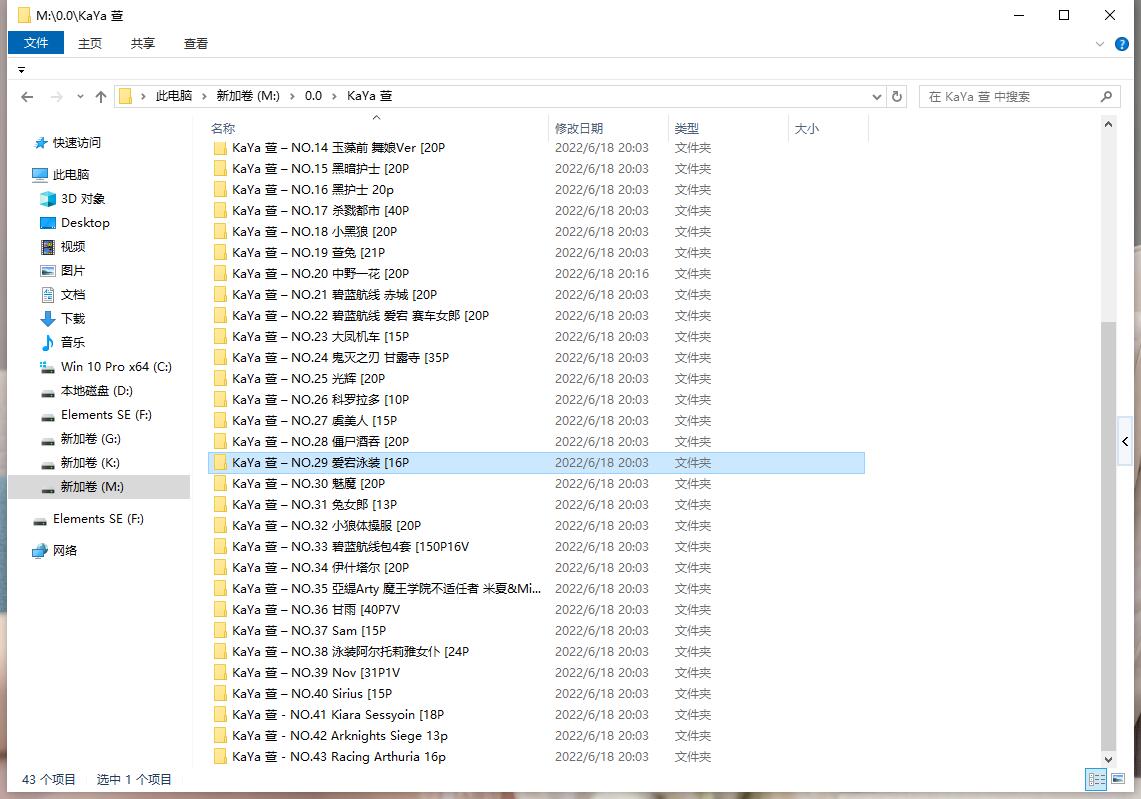Select folder NO.29 爱宕泳装 [16P
The image size is (1141, 799).
(x=536, y=463)
